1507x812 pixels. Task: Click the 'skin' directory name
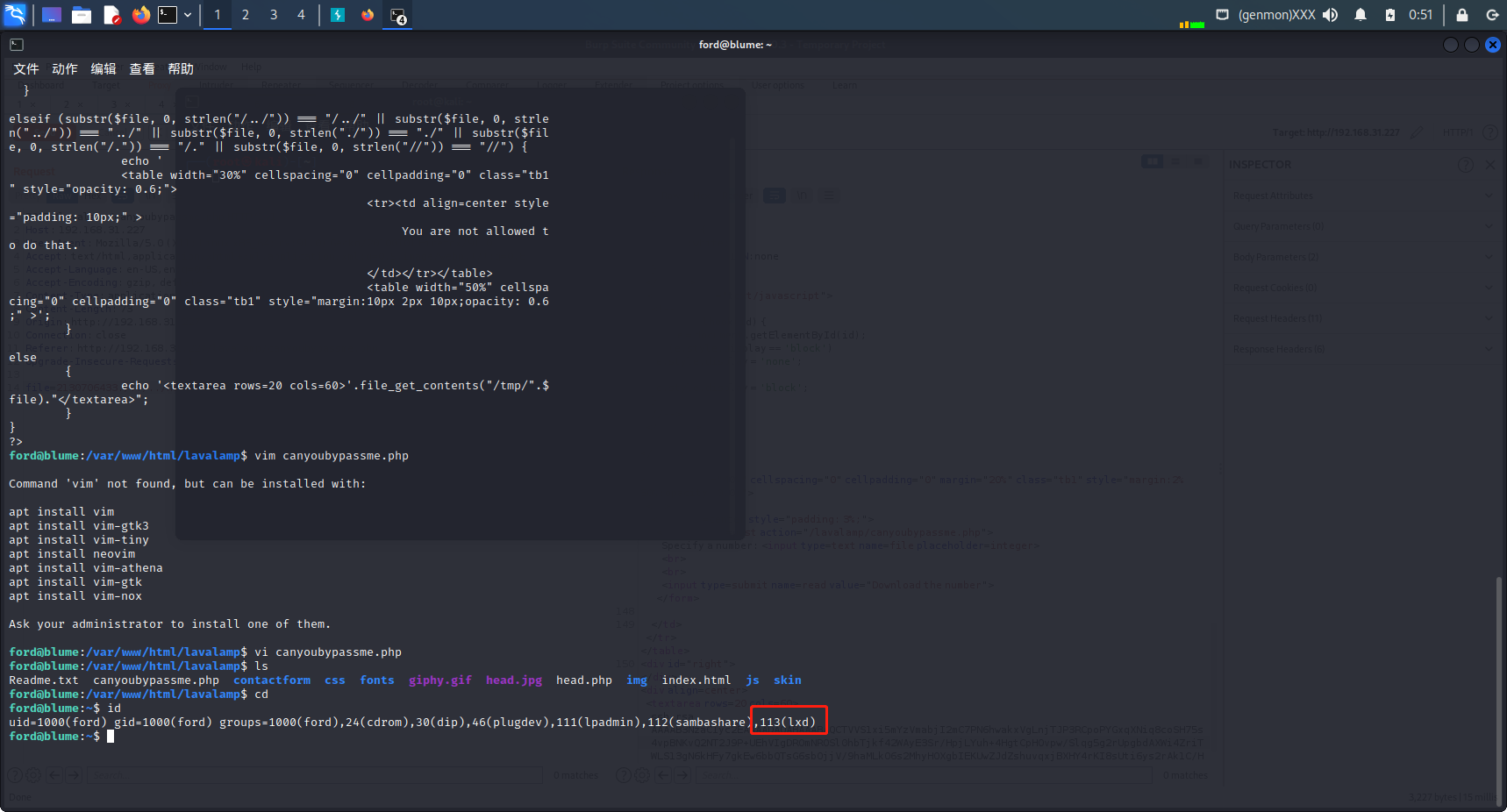tap(788, 680)
